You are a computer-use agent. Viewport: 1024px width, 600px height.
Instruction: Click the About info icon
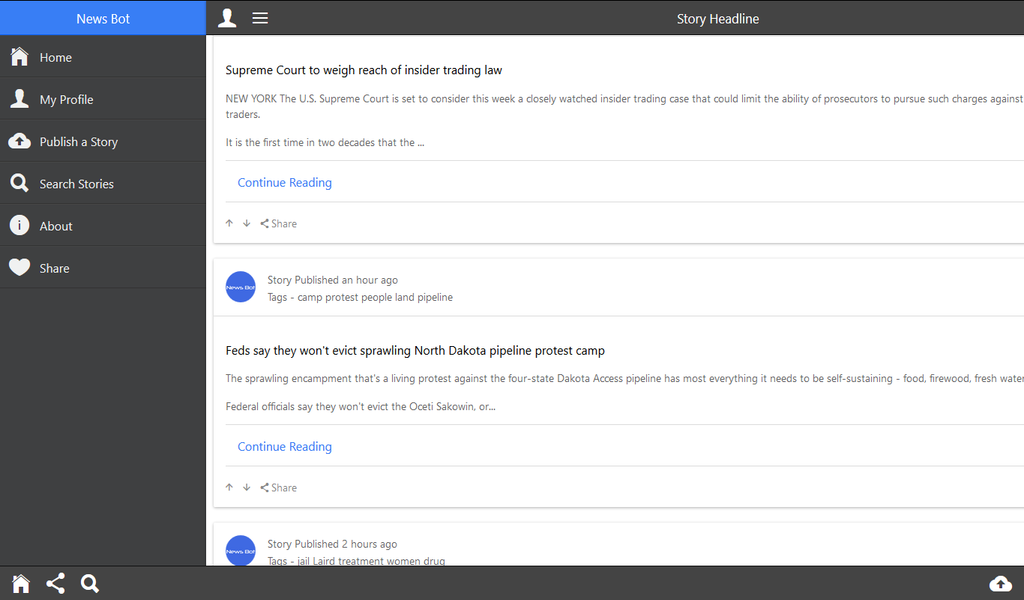pyautogui.click(x=19, y=225)
